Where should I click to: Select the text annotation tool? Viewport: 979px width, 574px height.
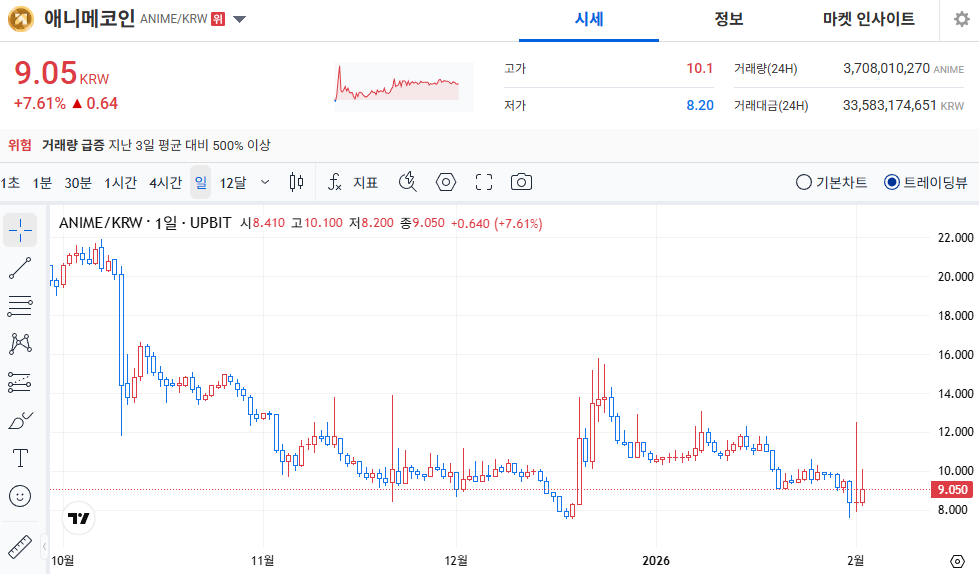[x=20, y=458]
